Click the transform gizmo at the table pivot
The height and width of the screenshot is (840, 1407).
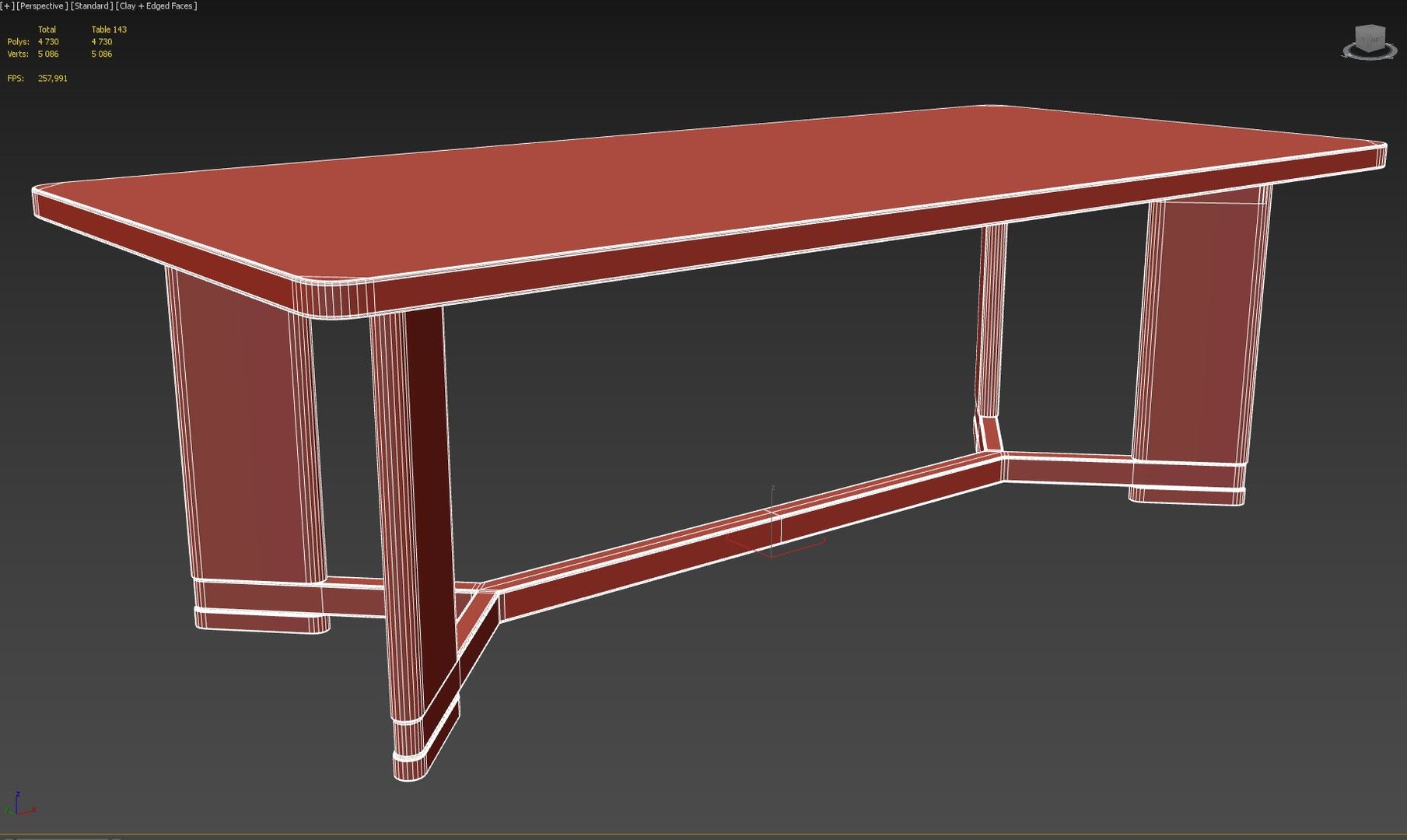click(776, 523)
